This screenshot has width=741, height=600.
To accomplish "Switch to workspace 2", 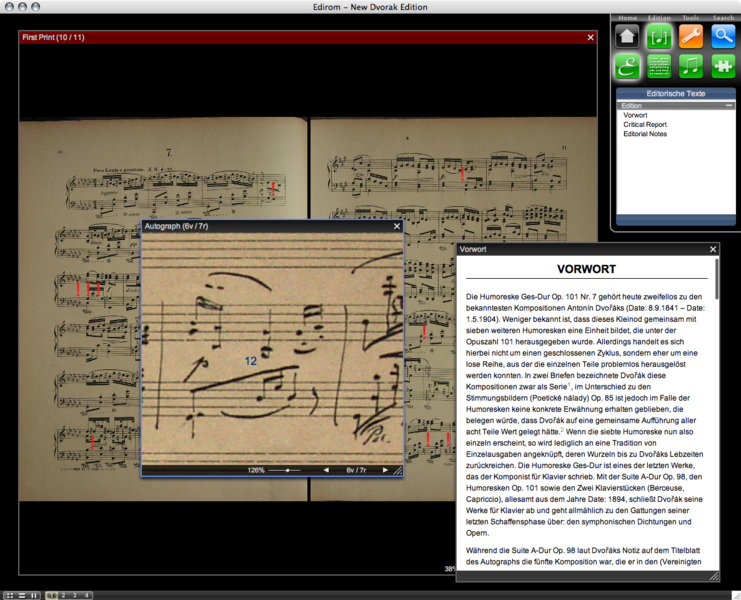I will (x=63, y=595).
